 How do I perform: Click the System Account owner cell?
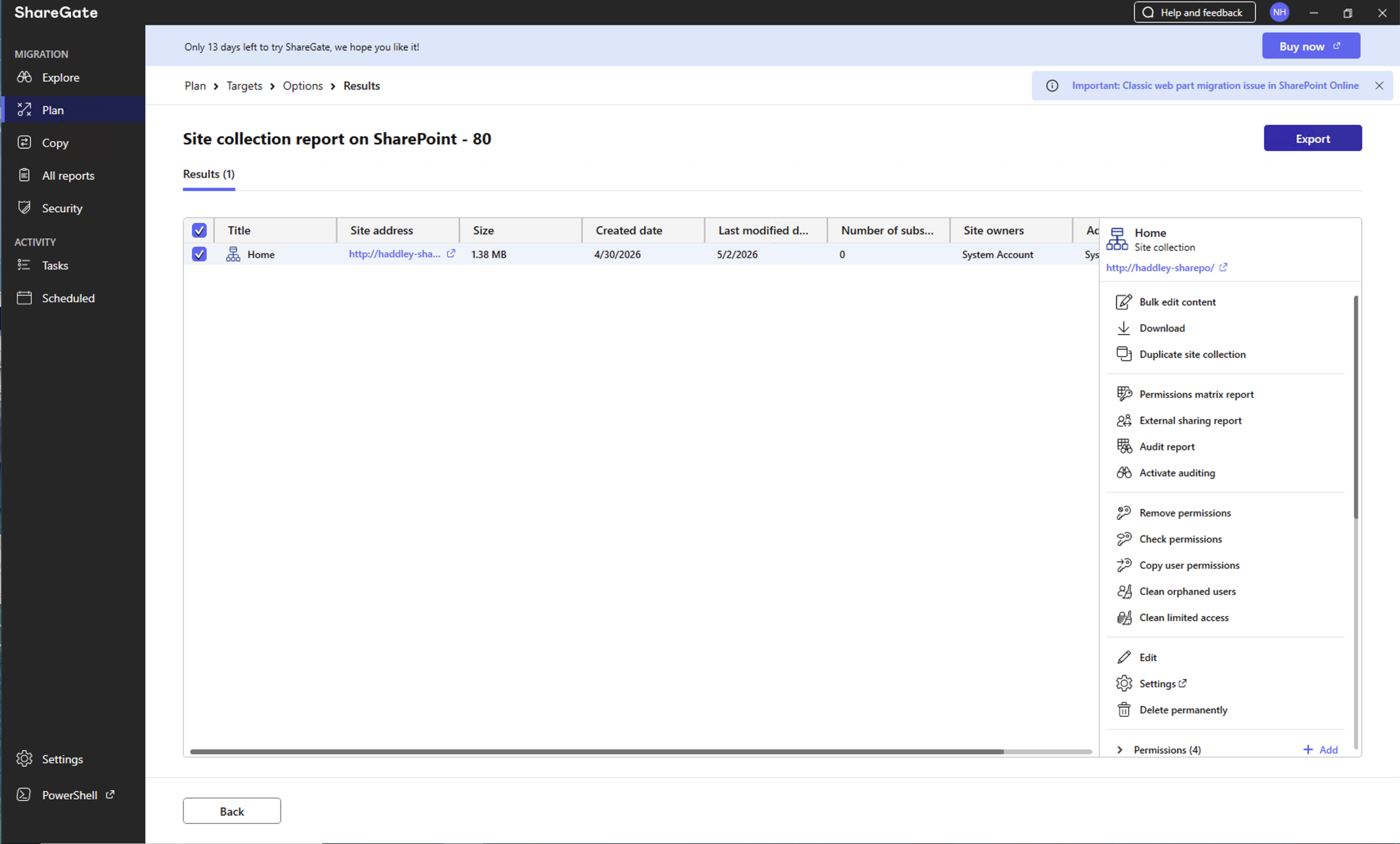click(x=997, y=254)
